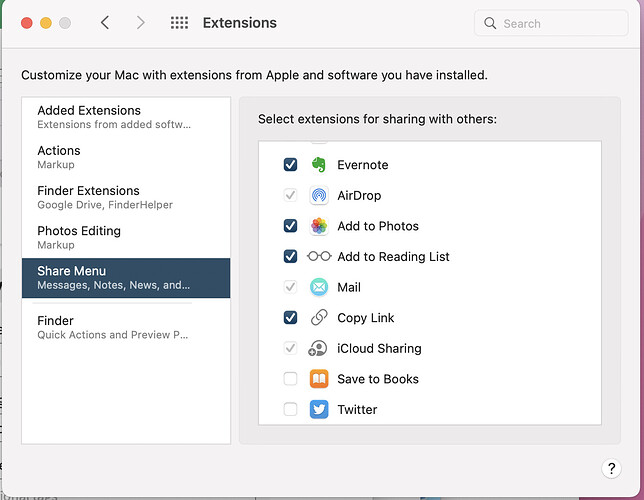644x500 pixels.
Task: Click the search magnifier icon
Action: coord(490,23)
